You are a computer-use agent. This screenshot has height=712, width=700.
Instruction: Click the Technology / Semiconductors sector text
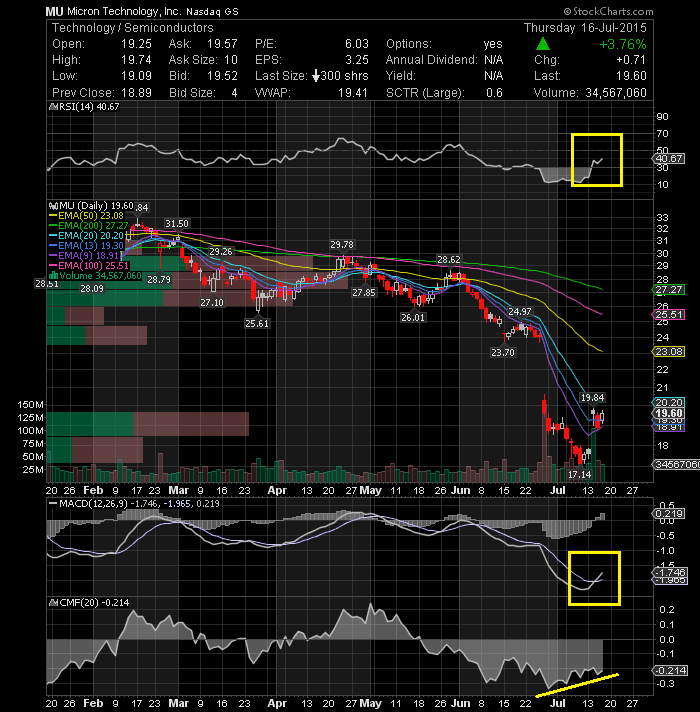click(x=133, y=28)
